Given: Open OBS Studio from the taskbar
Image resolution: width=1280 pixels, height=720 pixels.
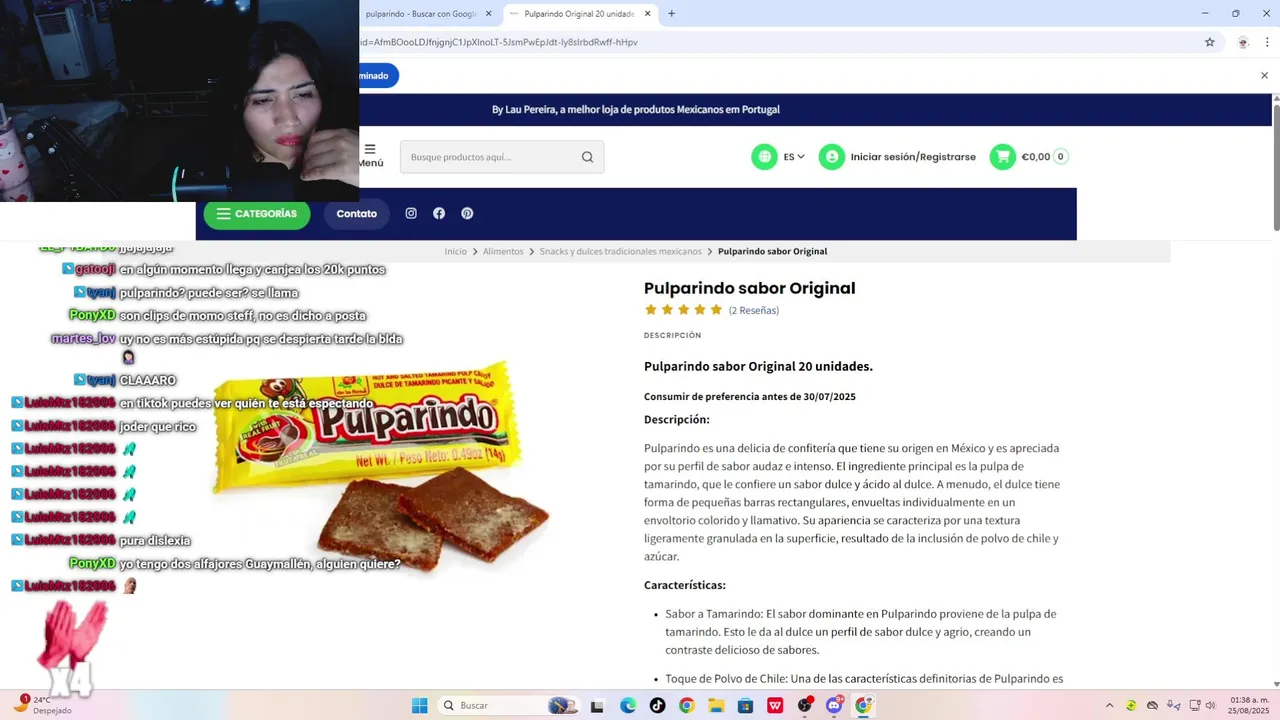Looking at the screenshot, I should click(805, 705).
